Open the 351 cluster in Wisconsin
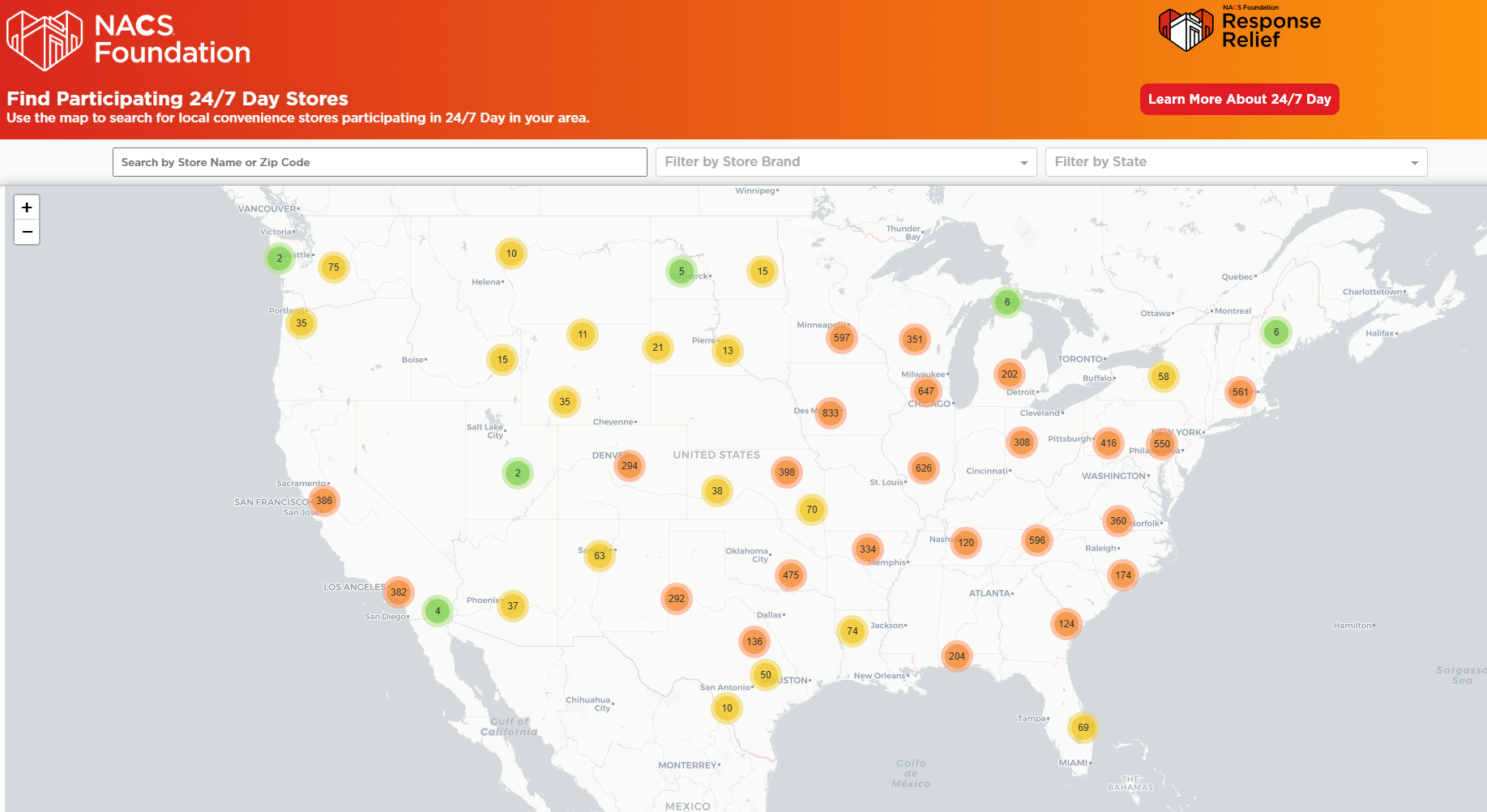Screen dimensions: 1487x812 (x=915, y=340)
